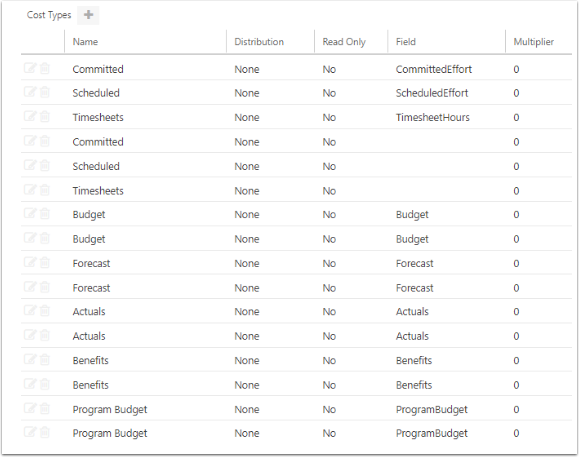Click the Multiplier column header

[533, 42]
